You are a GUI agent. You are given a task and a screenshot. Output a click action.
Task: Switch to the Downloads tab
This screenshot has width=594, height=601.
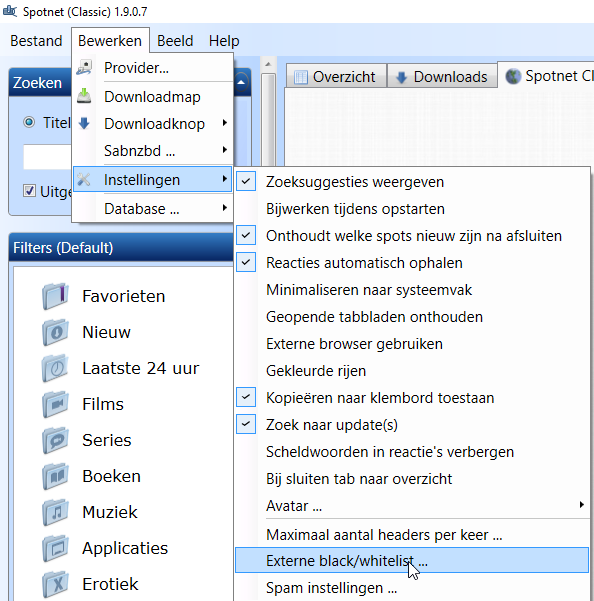[x=443, y=77]
